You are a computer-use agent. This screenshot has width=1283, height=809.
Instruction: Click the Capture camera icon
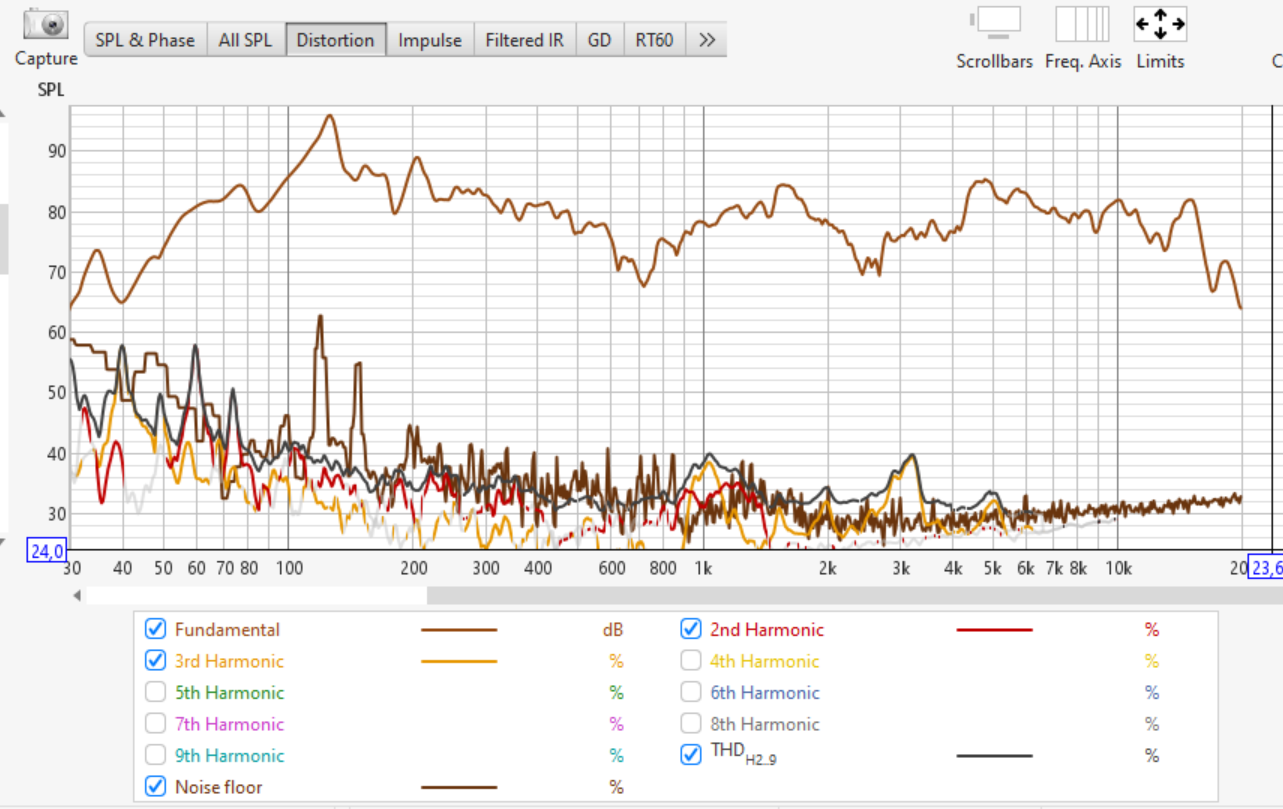45,24
